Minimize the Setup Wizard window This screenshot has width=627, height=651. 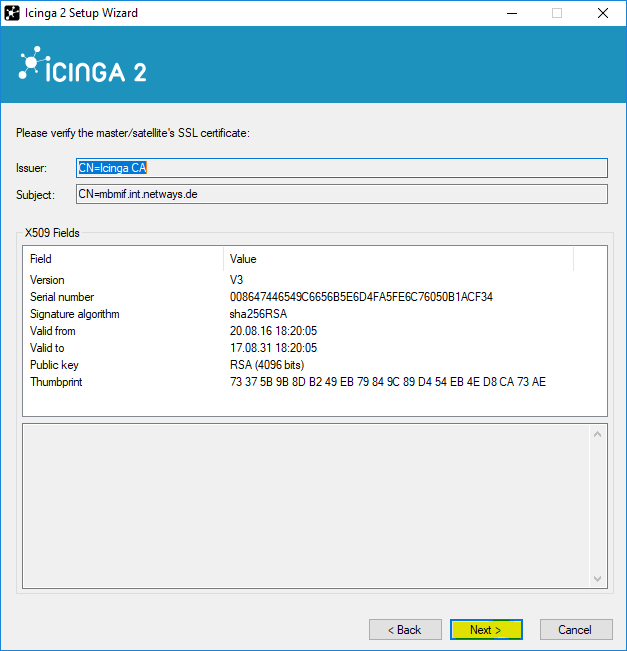coord(512,13)
